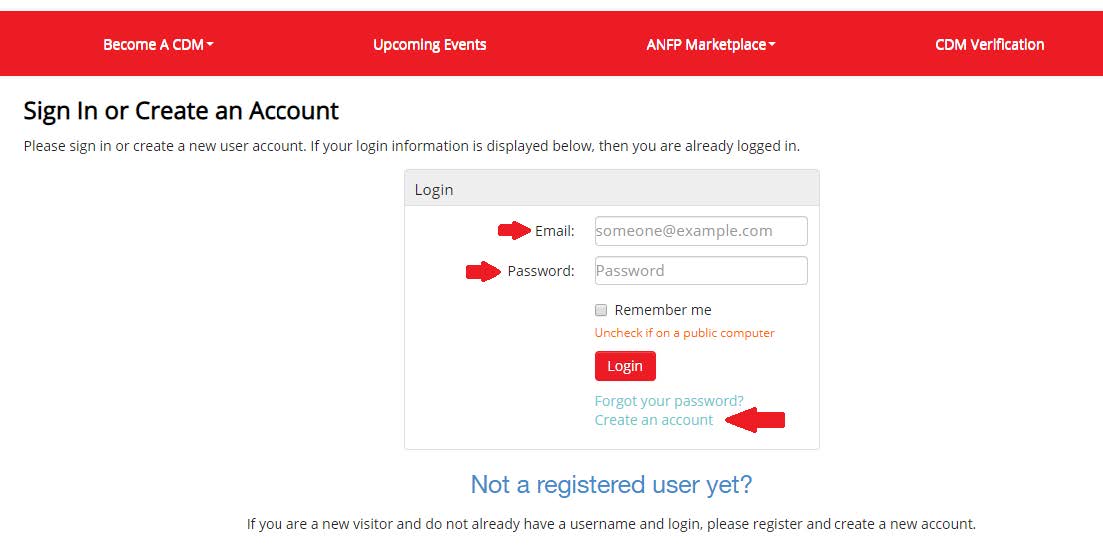Image resolution: width=1103 pixels, height=553 pixels.
Task: Follow the Create an account link
Action: (654, 420)
